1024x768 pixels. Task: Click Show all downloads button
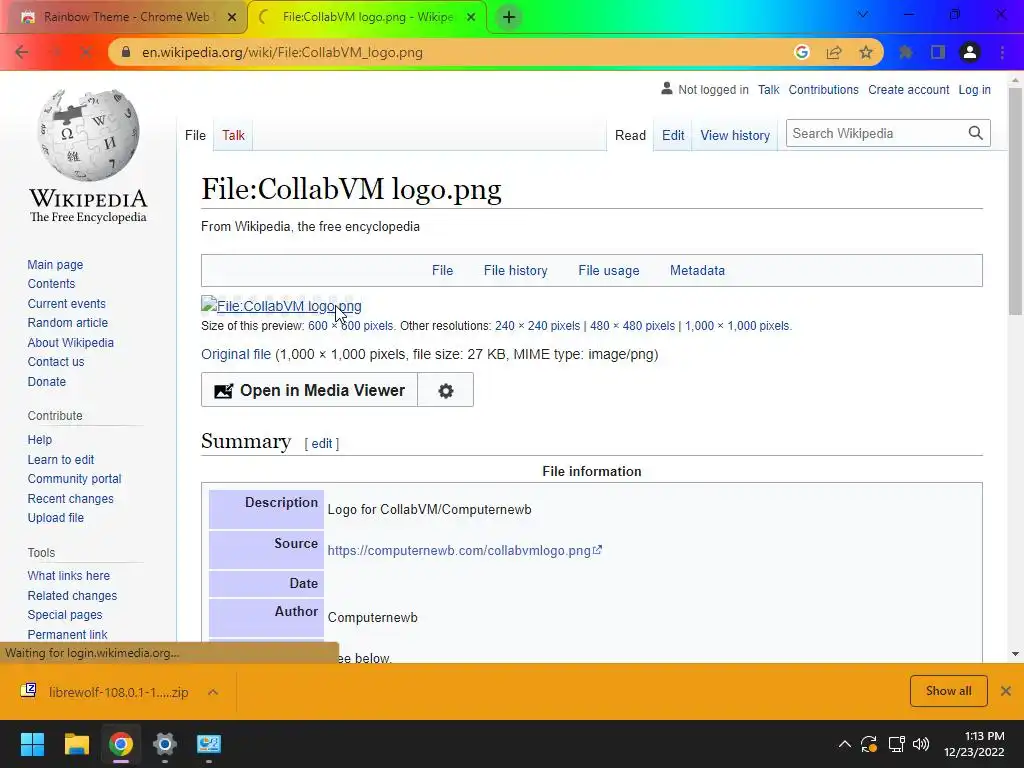[948, 691]
